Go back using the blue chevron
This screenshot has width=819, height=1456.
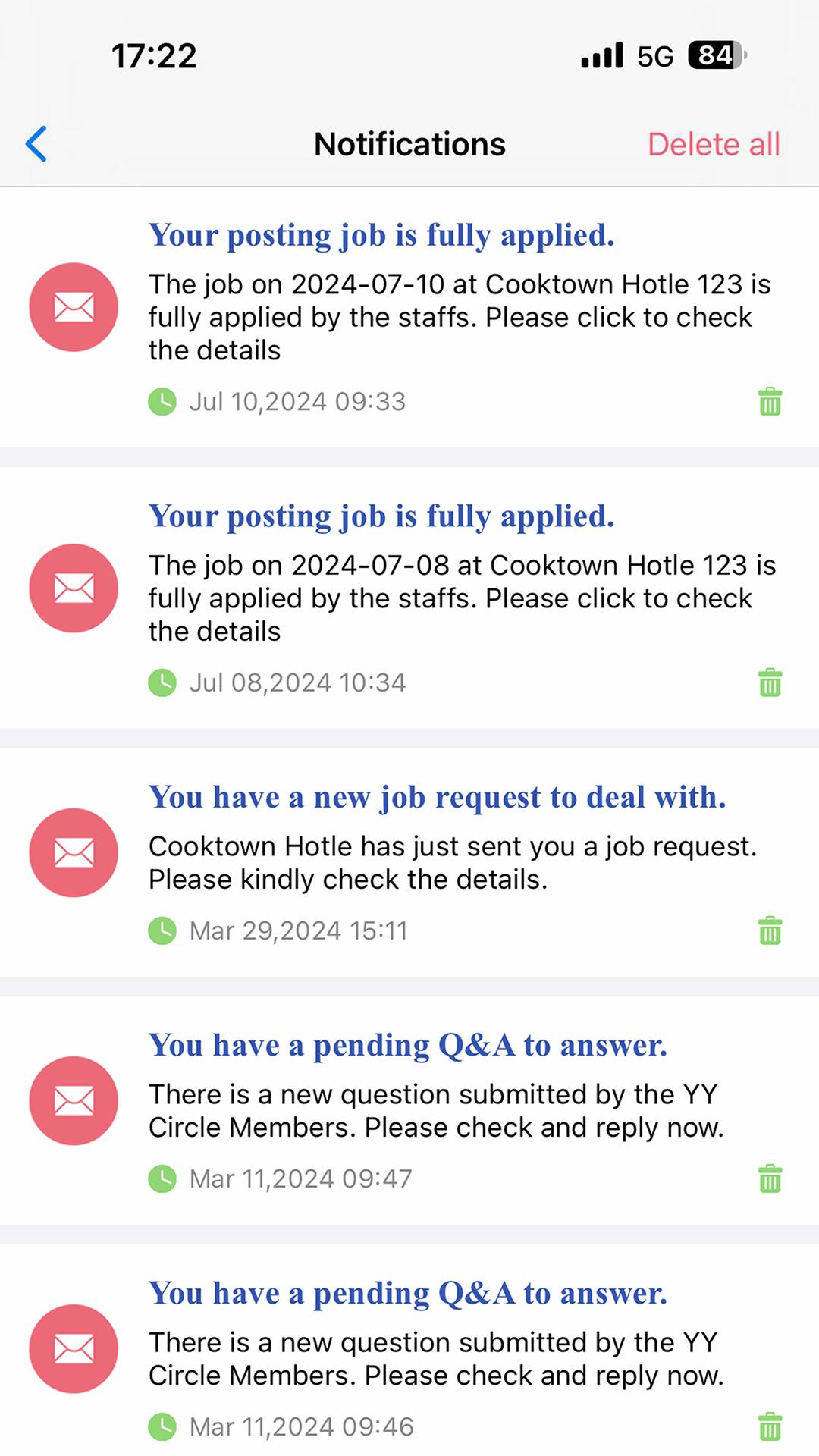[x=36, y=144]
